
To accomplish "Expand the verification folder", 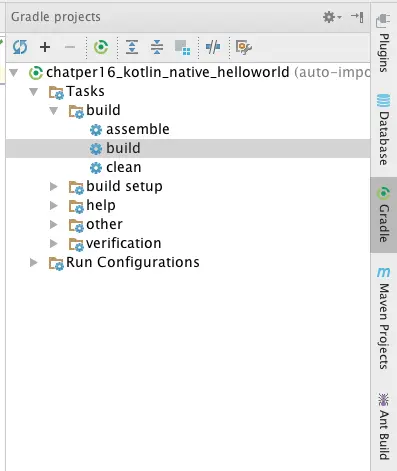I will click(x=54, y=243).
